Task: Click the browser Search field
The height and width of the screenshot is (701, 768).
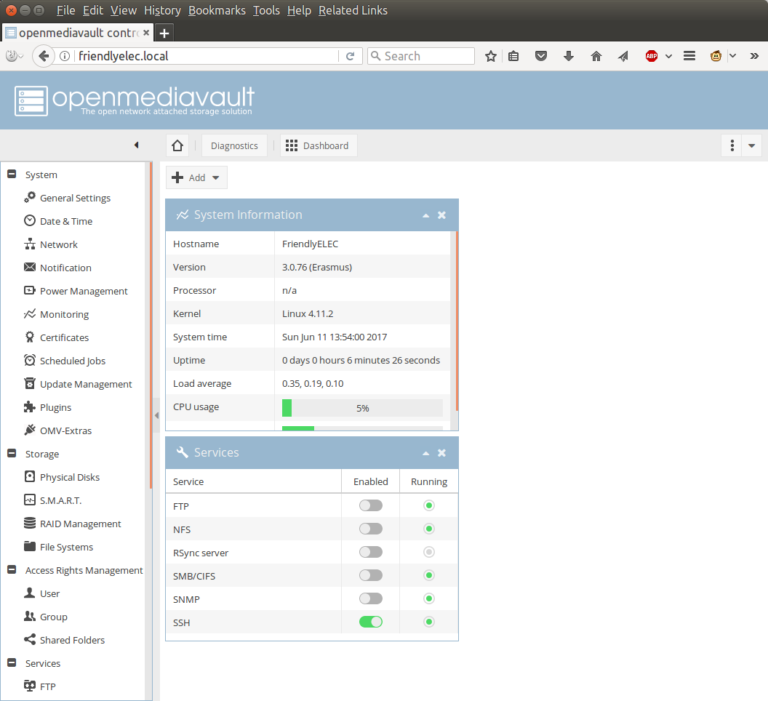Action: point(421,56)
